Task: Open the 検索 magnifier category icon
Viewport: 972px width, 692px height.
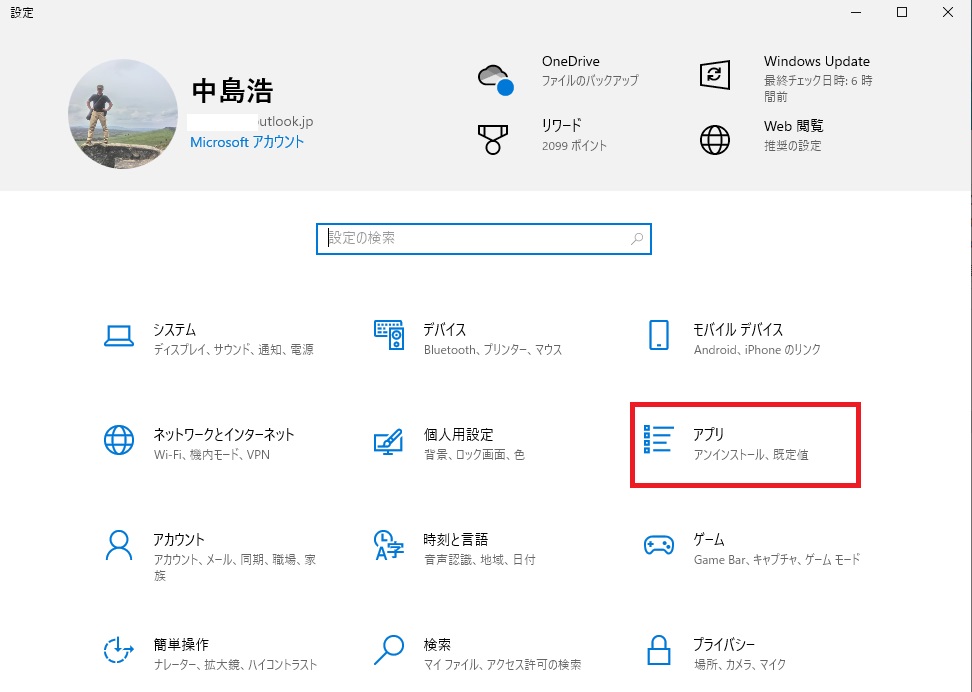Action: pyautogui.click(x=388, y=651)
